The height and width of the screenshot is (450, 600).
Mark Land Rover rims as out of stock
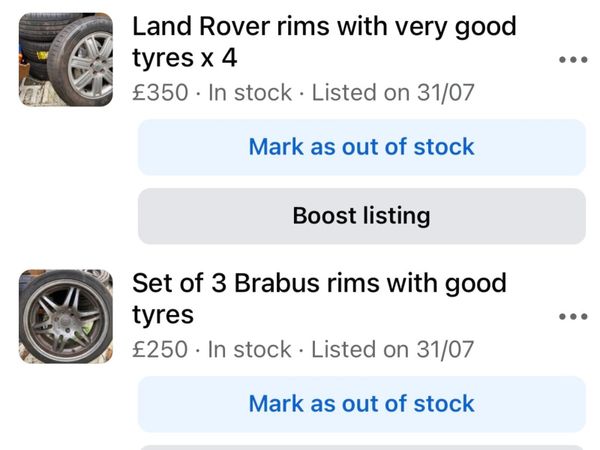click(x=362, y=147)
